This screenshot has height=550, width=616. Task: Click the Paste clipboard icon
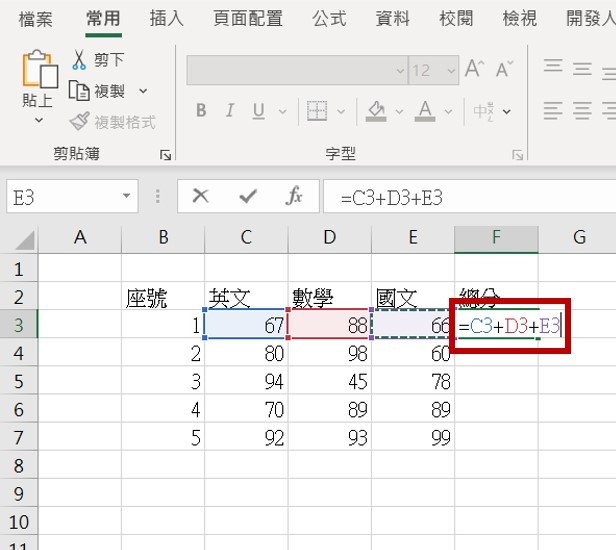pyautogui.click(x=40, y=69)
